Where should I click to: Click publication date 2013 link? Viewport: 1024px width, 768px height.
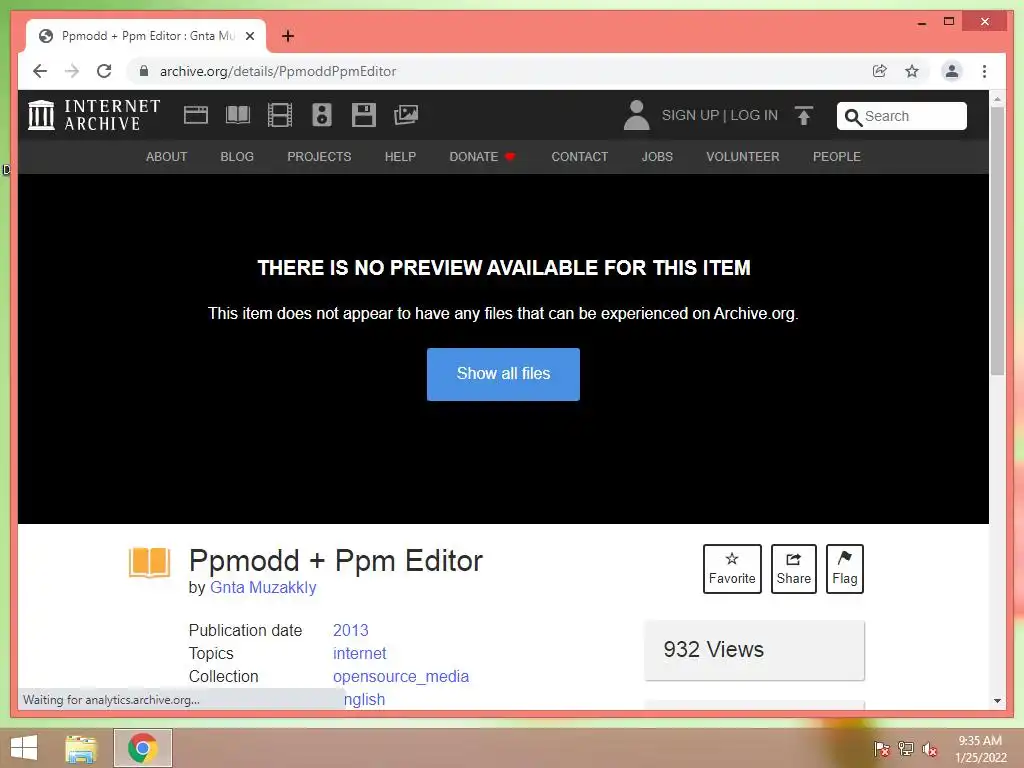(351, 630)
